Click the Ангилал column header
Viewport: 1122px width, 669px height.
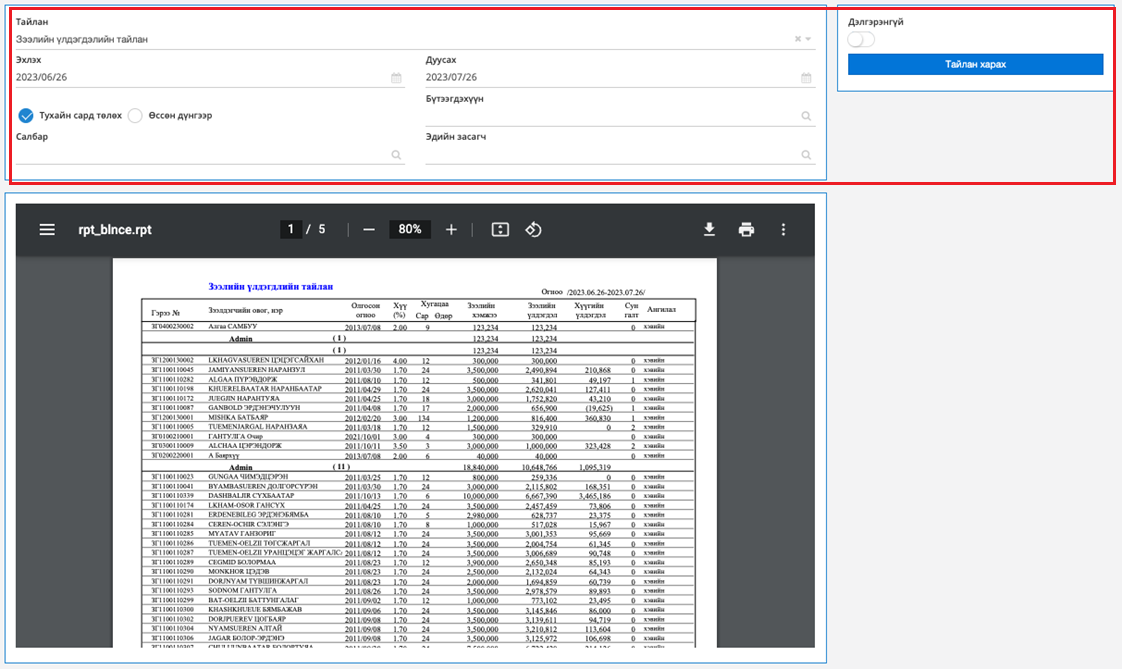(x=661, y=310)
